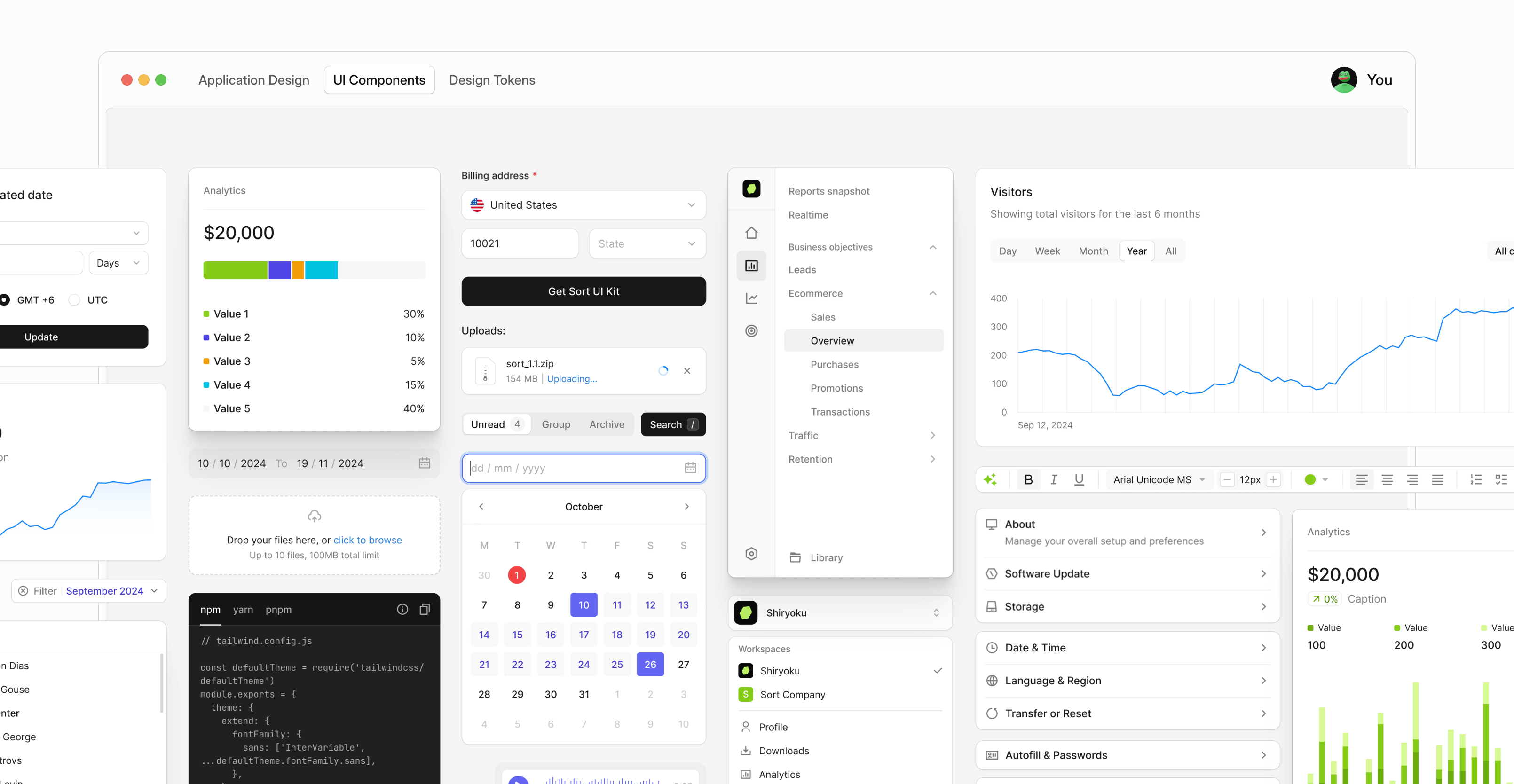The width and height of the screenshot is (1514, 784).
Task: Select the GMT +6 radio button
Action: pyautogui.click(x=5, y=300)
